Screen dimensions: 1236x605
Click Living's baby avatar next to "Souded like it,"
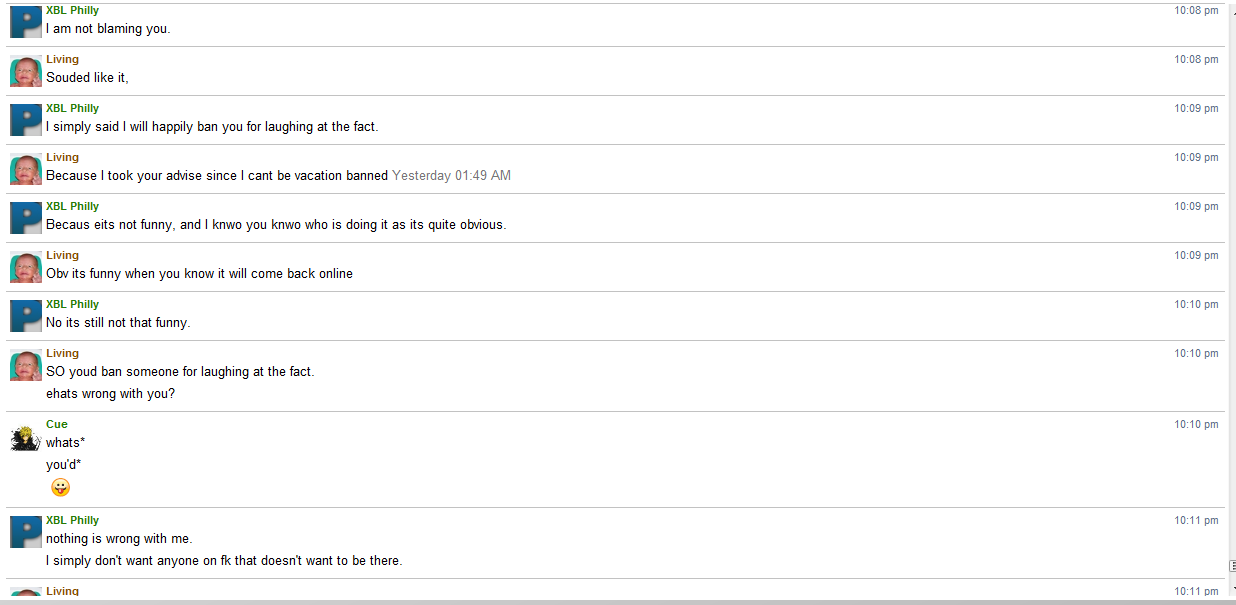26,71
